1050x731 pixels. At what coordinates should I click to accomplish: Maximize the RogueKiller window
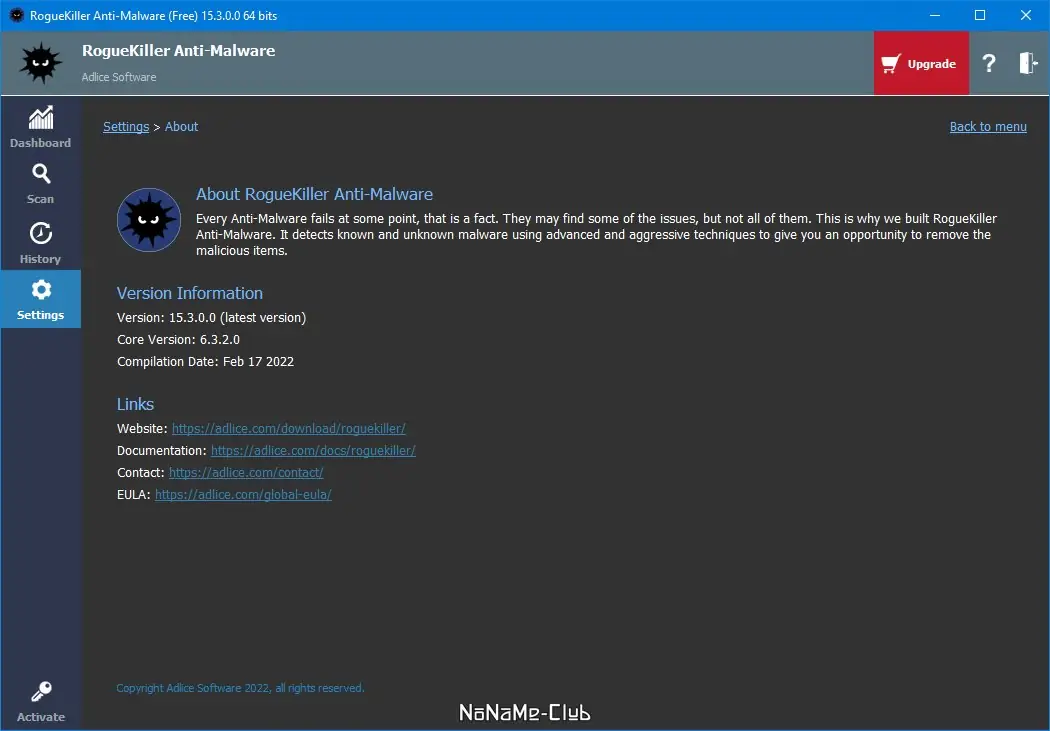[980, 15]
